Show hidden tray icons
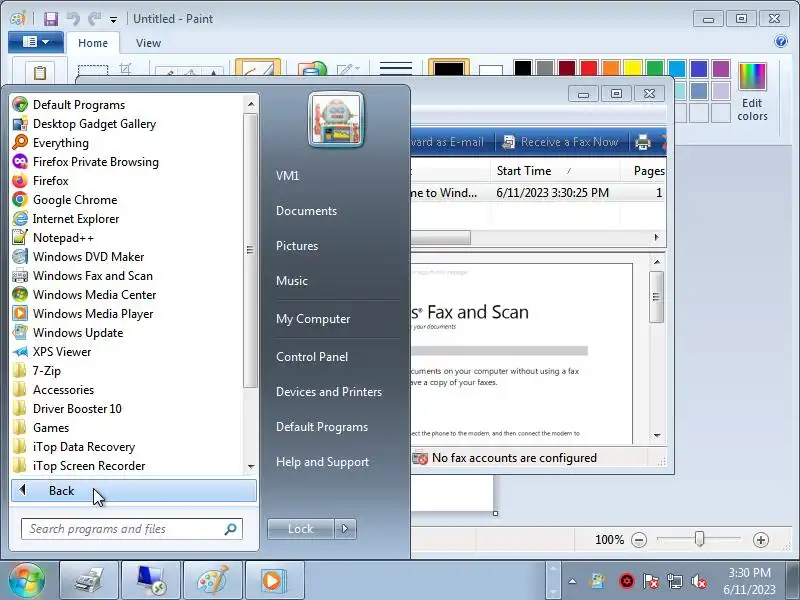The width and height of the screenshot is (800, 600). (x=572, y=581)
